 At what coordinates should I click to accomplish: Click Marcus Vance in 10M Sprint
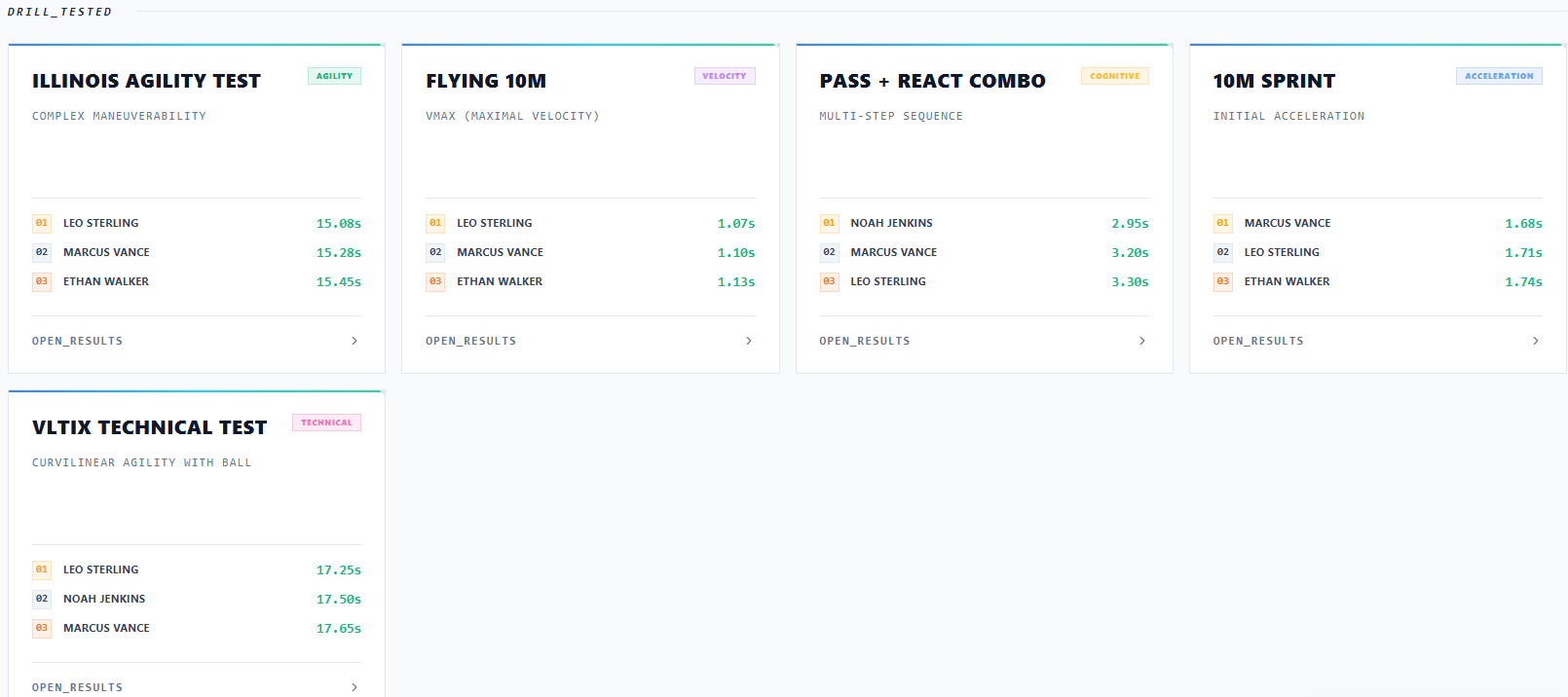[1287, 223]
